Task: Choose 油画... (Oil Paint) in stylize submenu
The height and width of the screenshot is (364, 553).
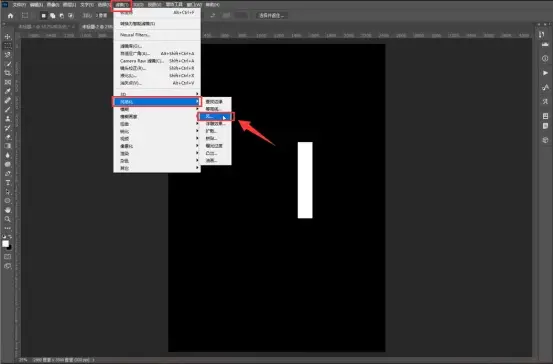Action: 216,160
